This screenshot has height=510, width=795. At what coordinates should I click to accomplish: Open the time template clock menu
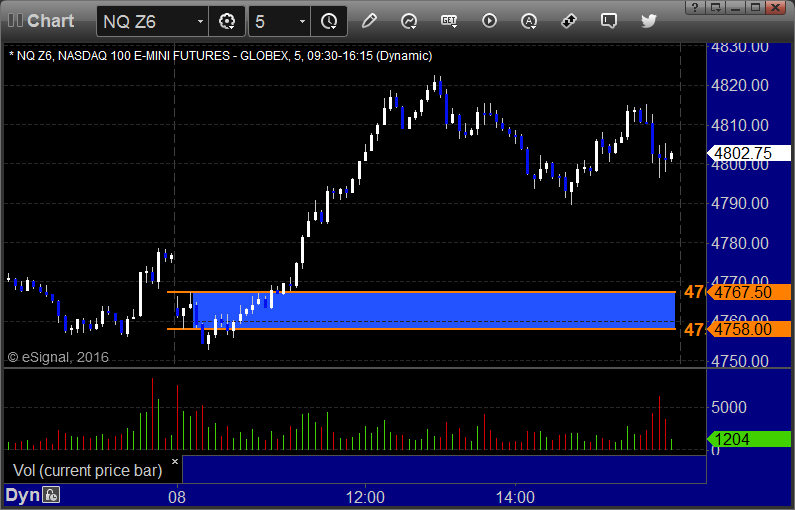tap(329, 21)
